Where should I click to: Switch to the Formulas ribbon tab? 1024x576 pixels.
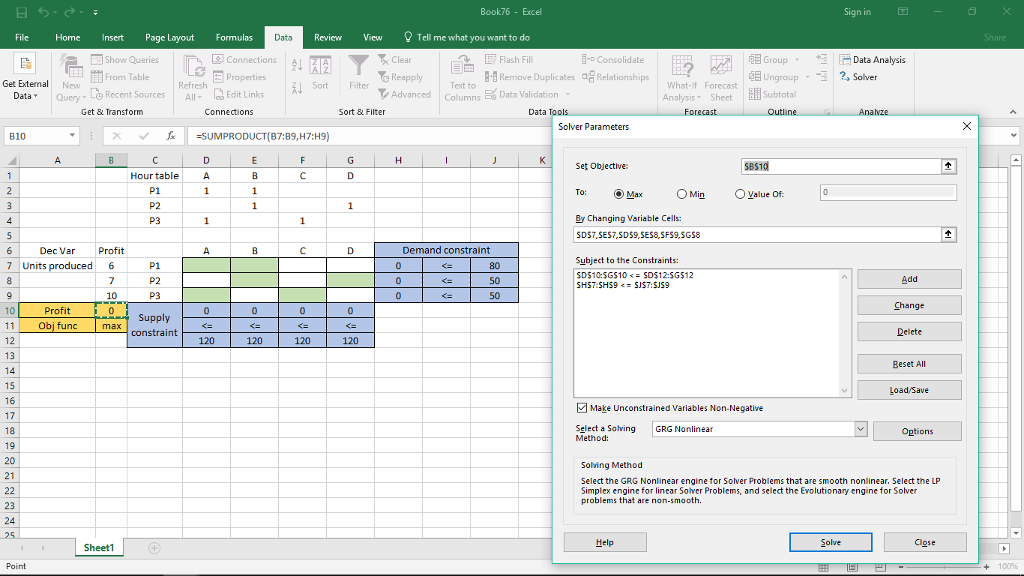click(x=234, y=37)
